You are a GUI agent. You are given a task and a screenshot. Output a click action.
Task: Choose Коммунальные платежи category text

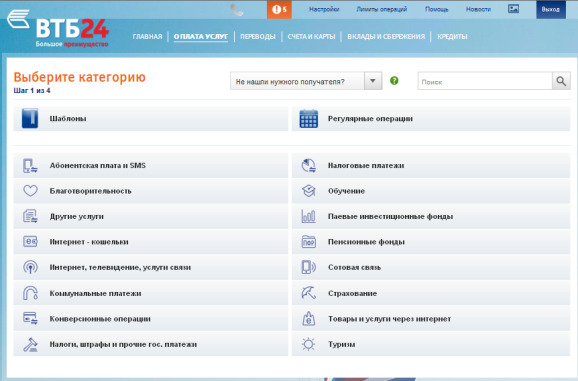[x=95, y=293]
